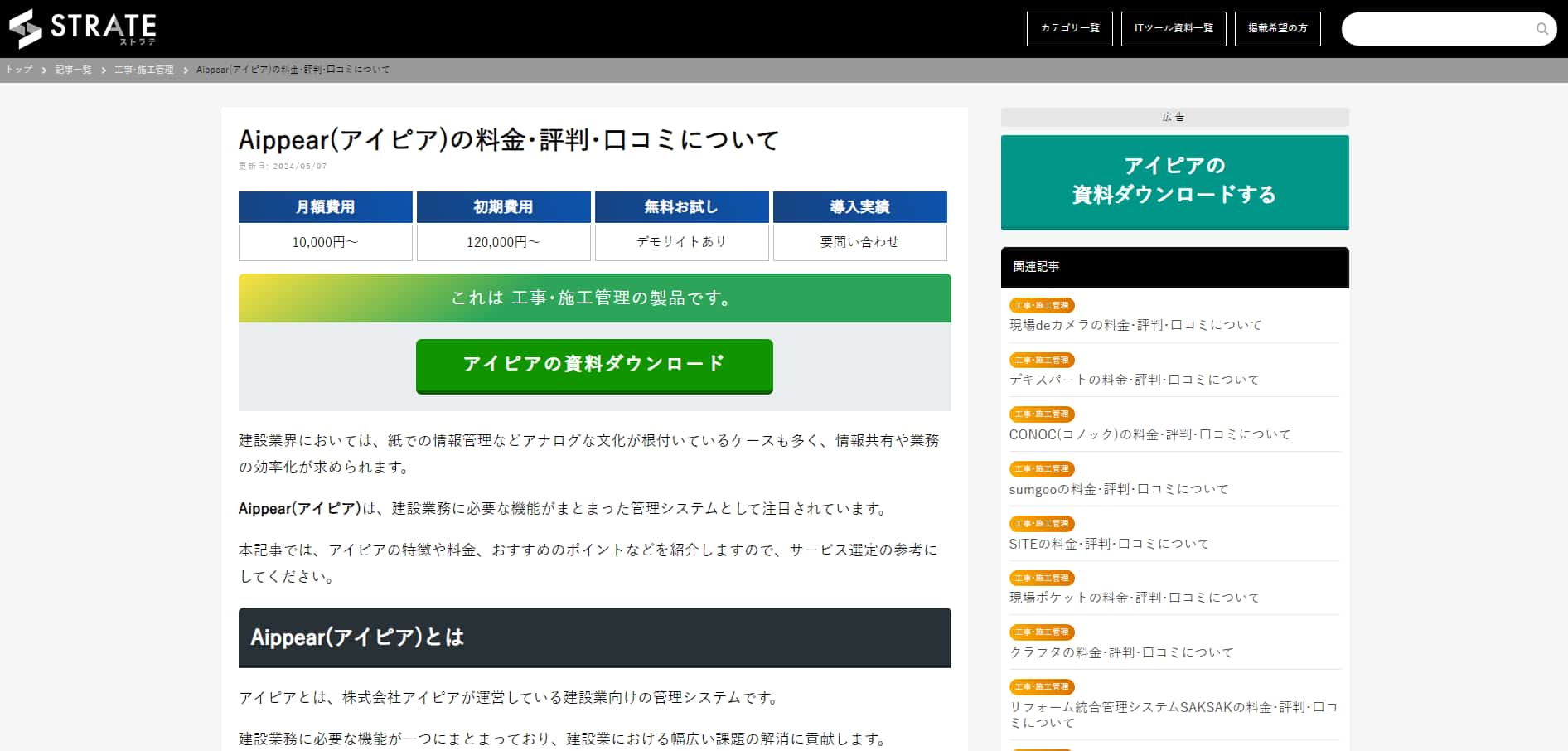Click the category tag above デキスパート
Screen dimensions: 1568x751
pos(1042,360)
